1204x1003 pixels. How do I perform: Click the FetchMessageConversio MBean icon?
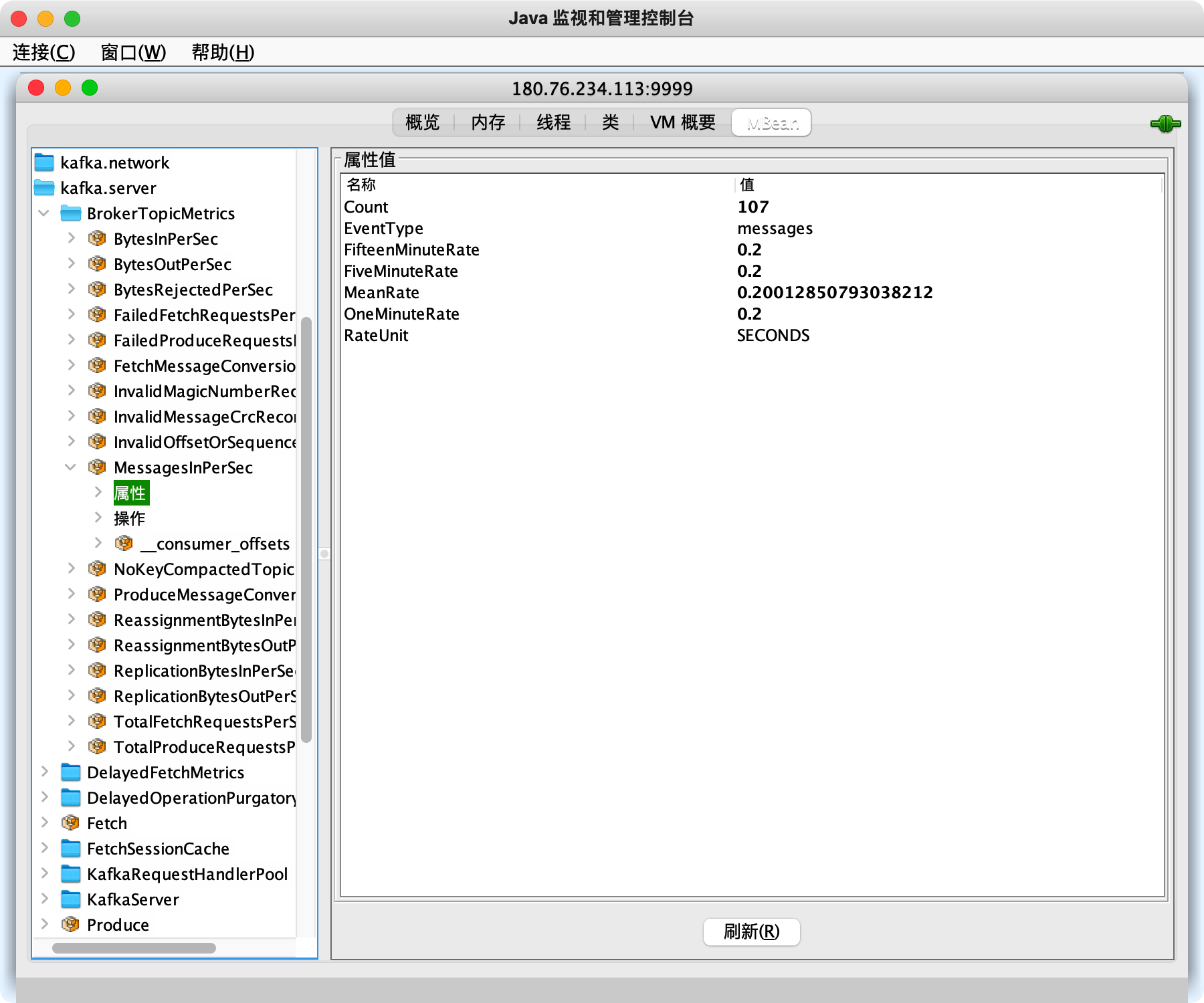pos(97,366)
